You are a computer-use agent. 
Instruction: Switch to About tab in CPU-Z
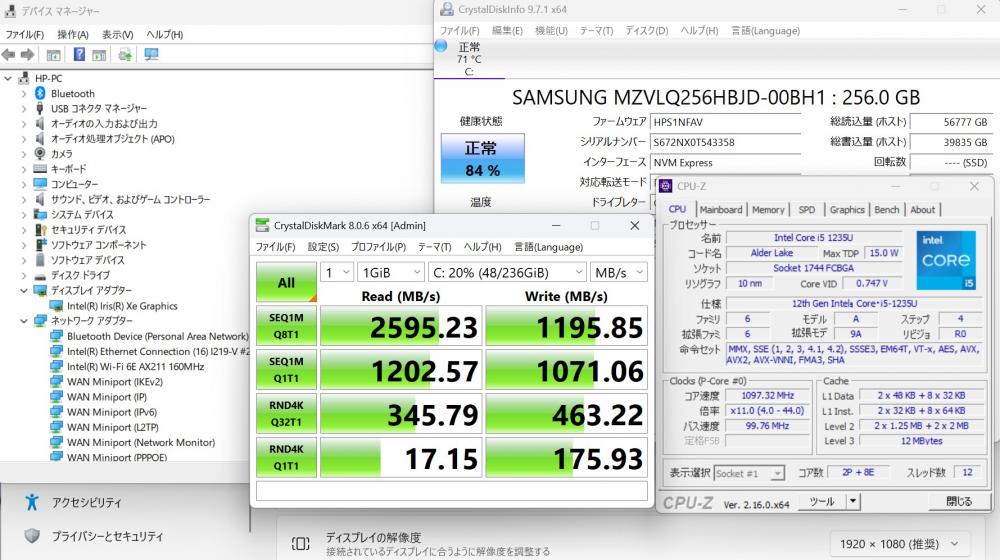[x=922, y=210]
